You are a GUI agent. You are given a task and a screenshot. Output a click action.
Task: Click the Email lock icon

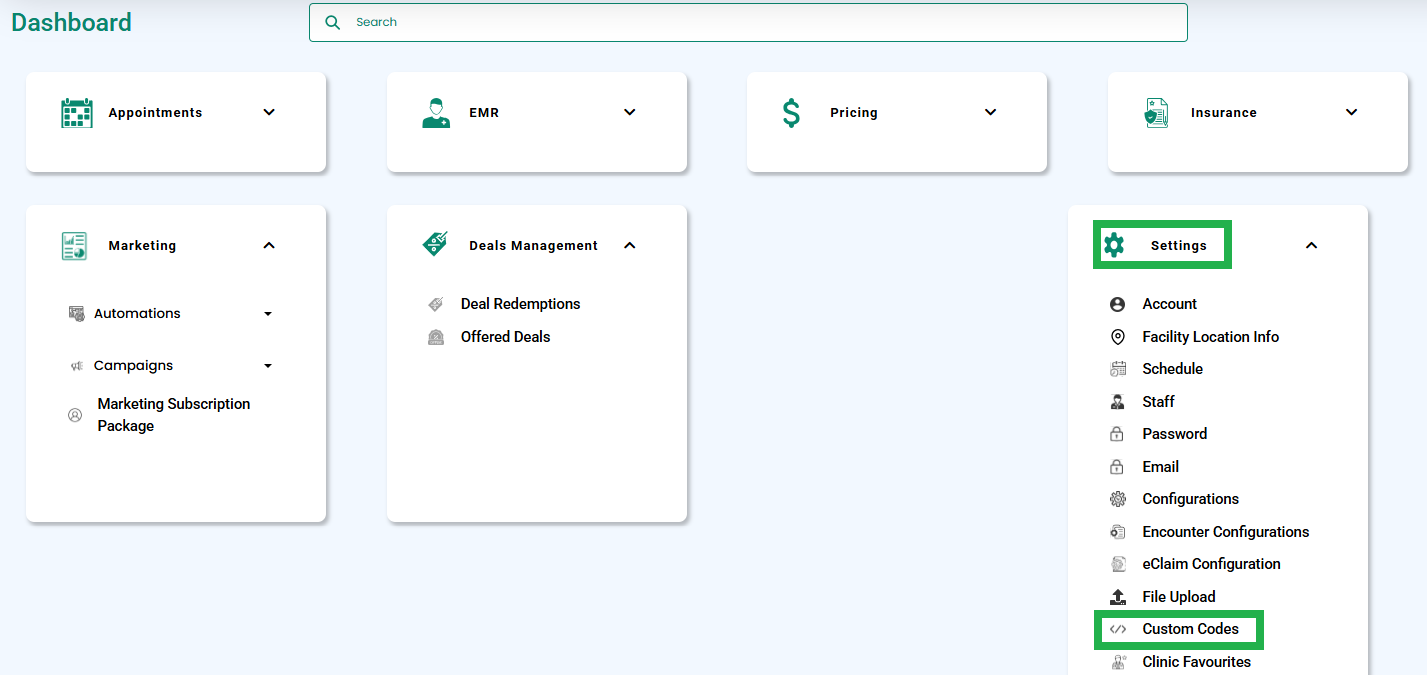(x=1118, y=467)
